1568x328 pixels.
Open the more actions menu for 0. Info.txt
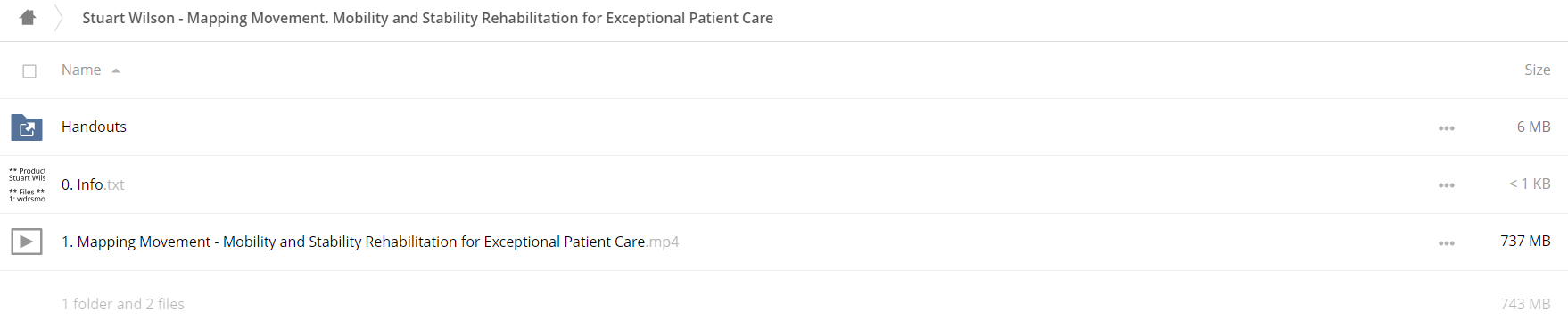coord(1446,185)
